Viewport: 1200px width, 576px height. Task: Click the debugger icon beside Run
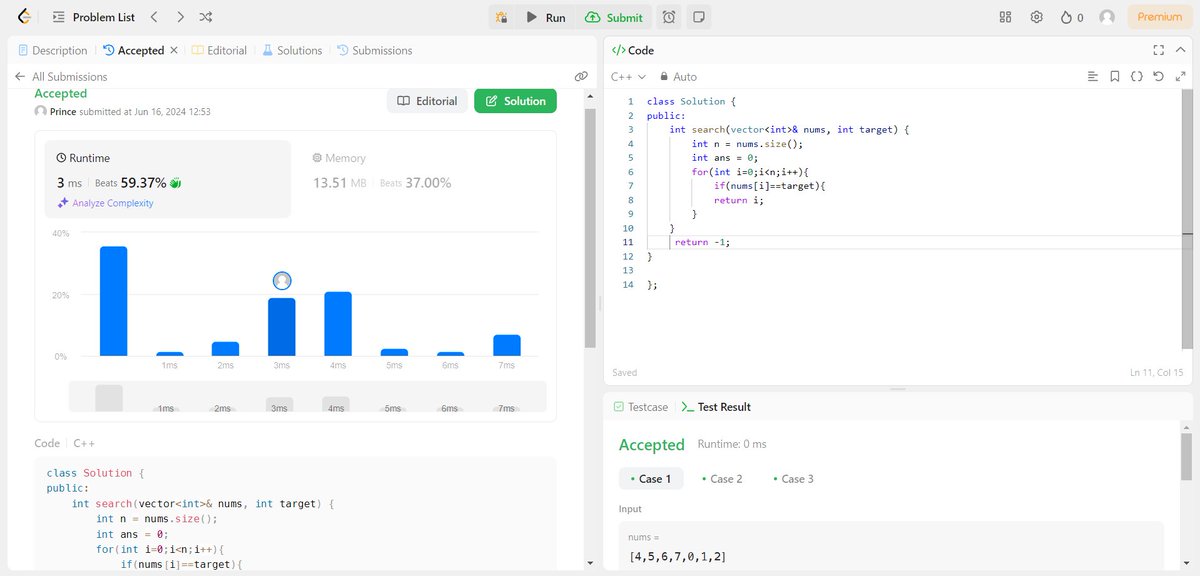(x=502, y=17)
